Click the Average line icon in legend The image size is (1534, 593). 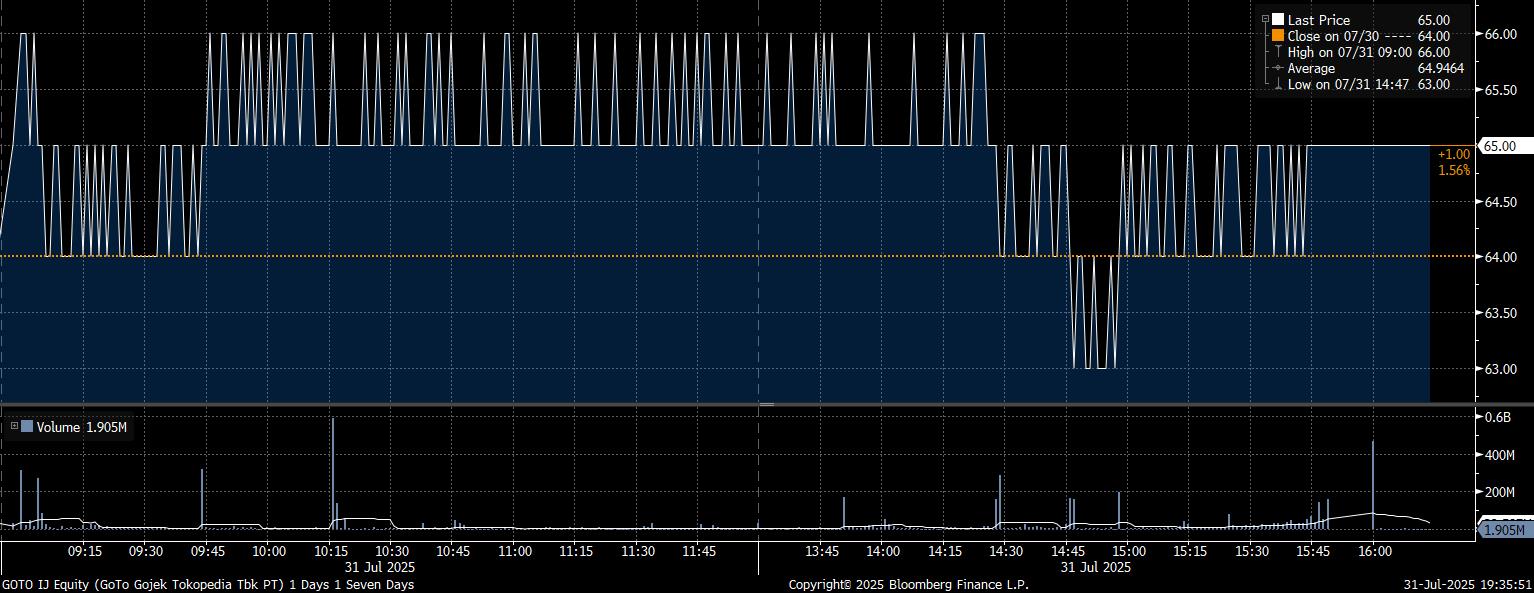tap(1277, 68)
